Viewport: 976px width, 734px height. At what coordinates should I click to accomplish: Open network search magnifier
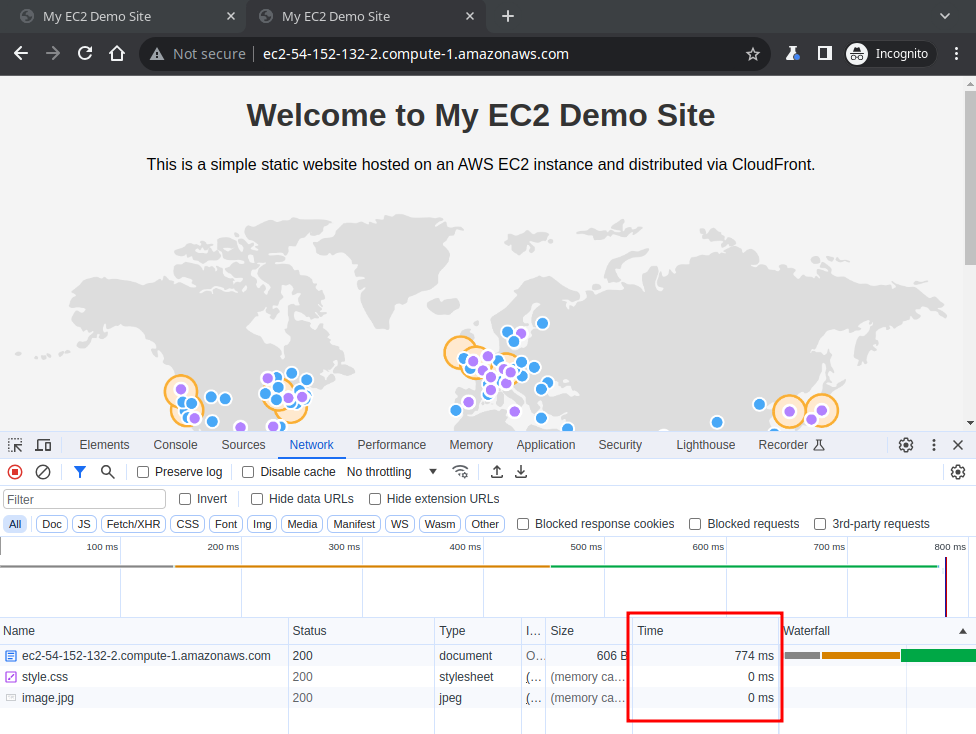(x=108, y=472)
